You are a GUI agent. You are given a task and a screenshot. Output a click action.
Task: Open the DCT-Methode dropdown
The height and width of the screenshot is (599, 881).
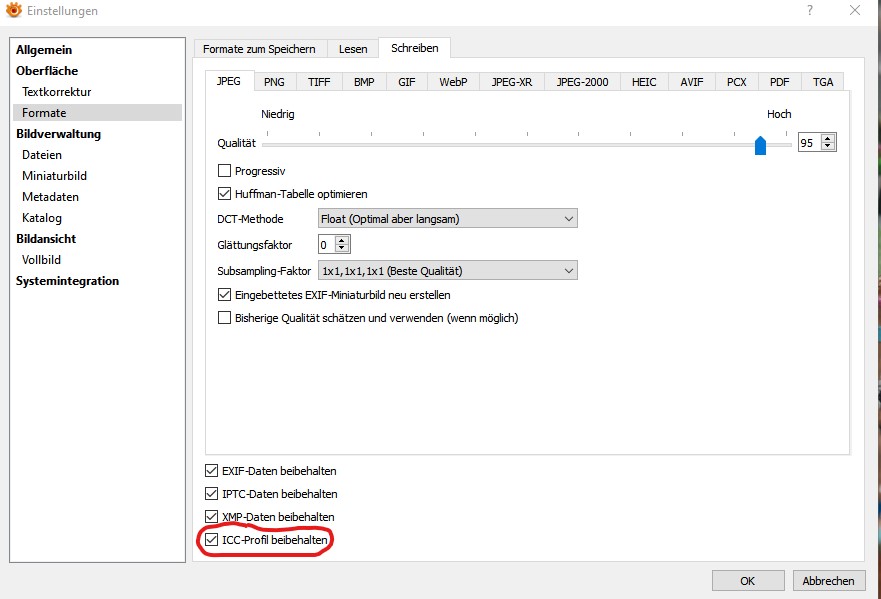[447, 219]
